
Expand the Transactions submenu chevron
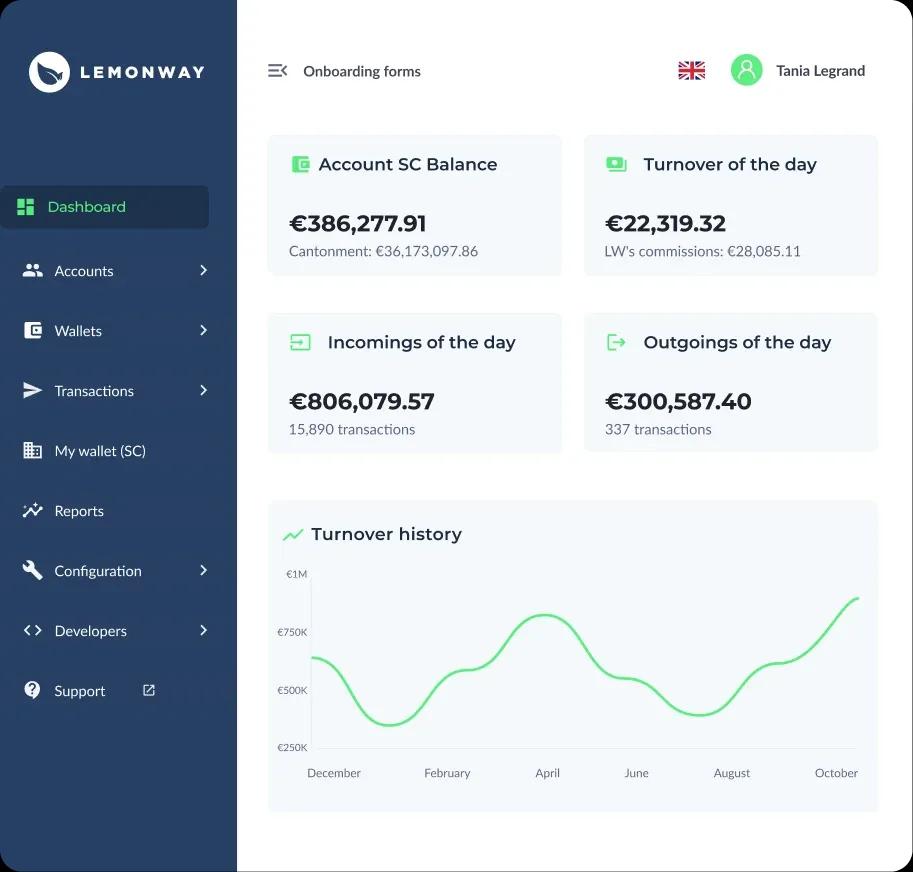203,391
